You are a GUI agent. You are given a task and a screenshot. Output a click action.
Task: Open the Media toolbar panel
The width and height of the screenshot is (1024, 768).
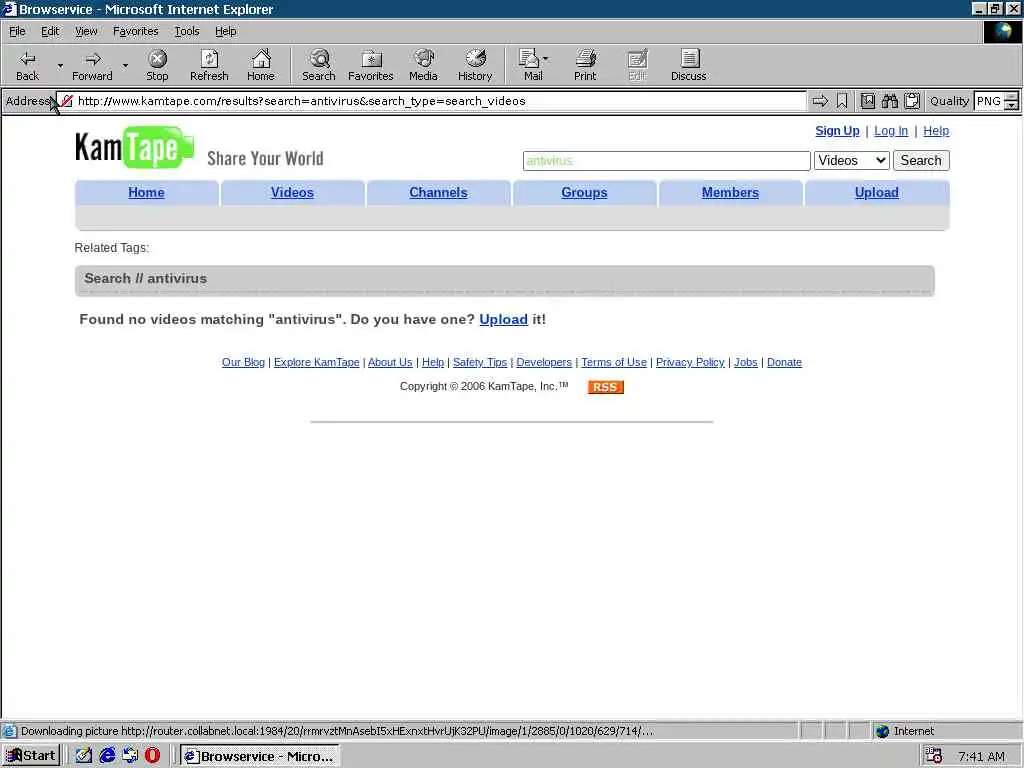(423, 65)
